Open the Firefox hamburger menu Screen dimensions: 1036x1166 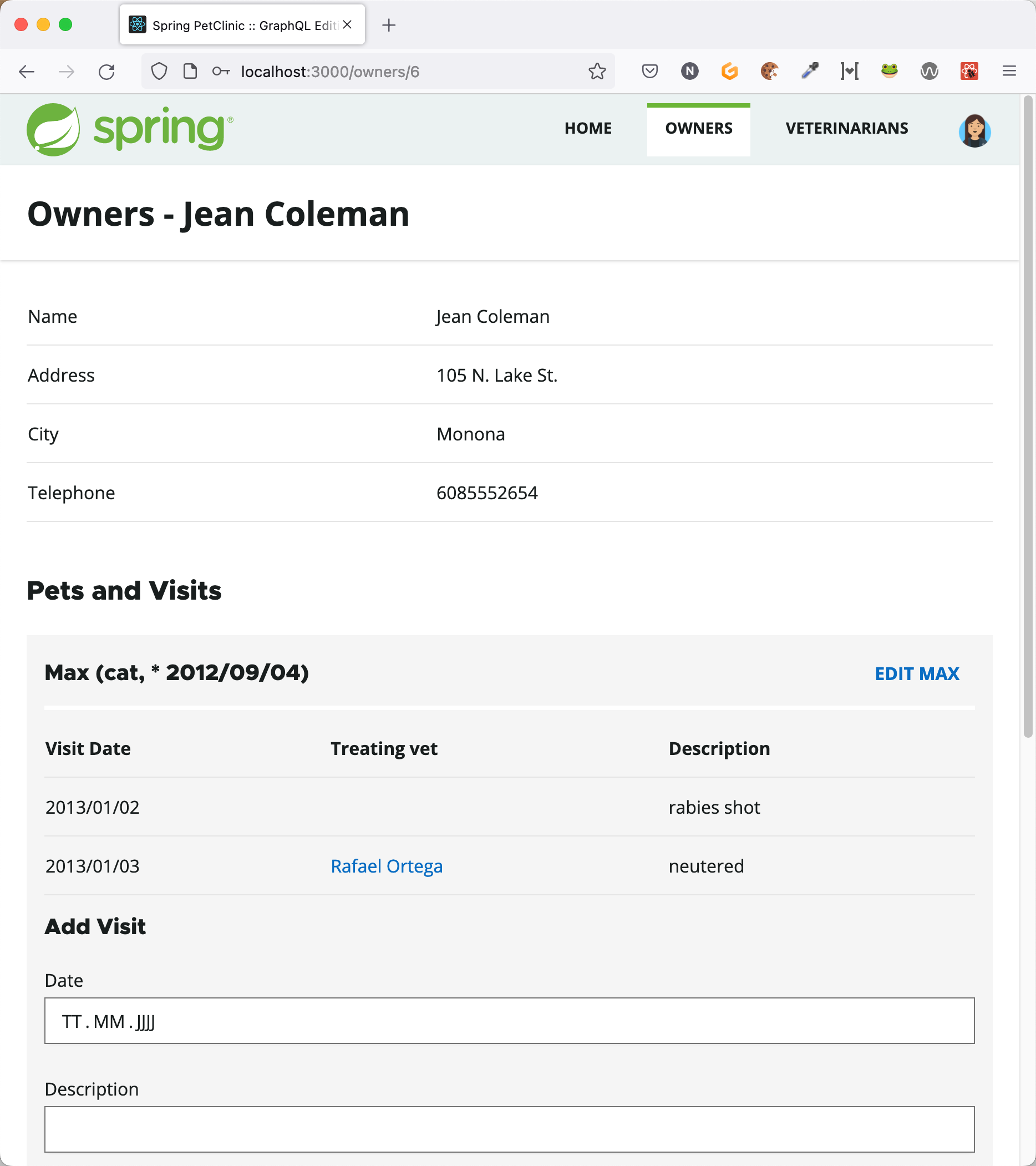click(x=1009, y=72)
